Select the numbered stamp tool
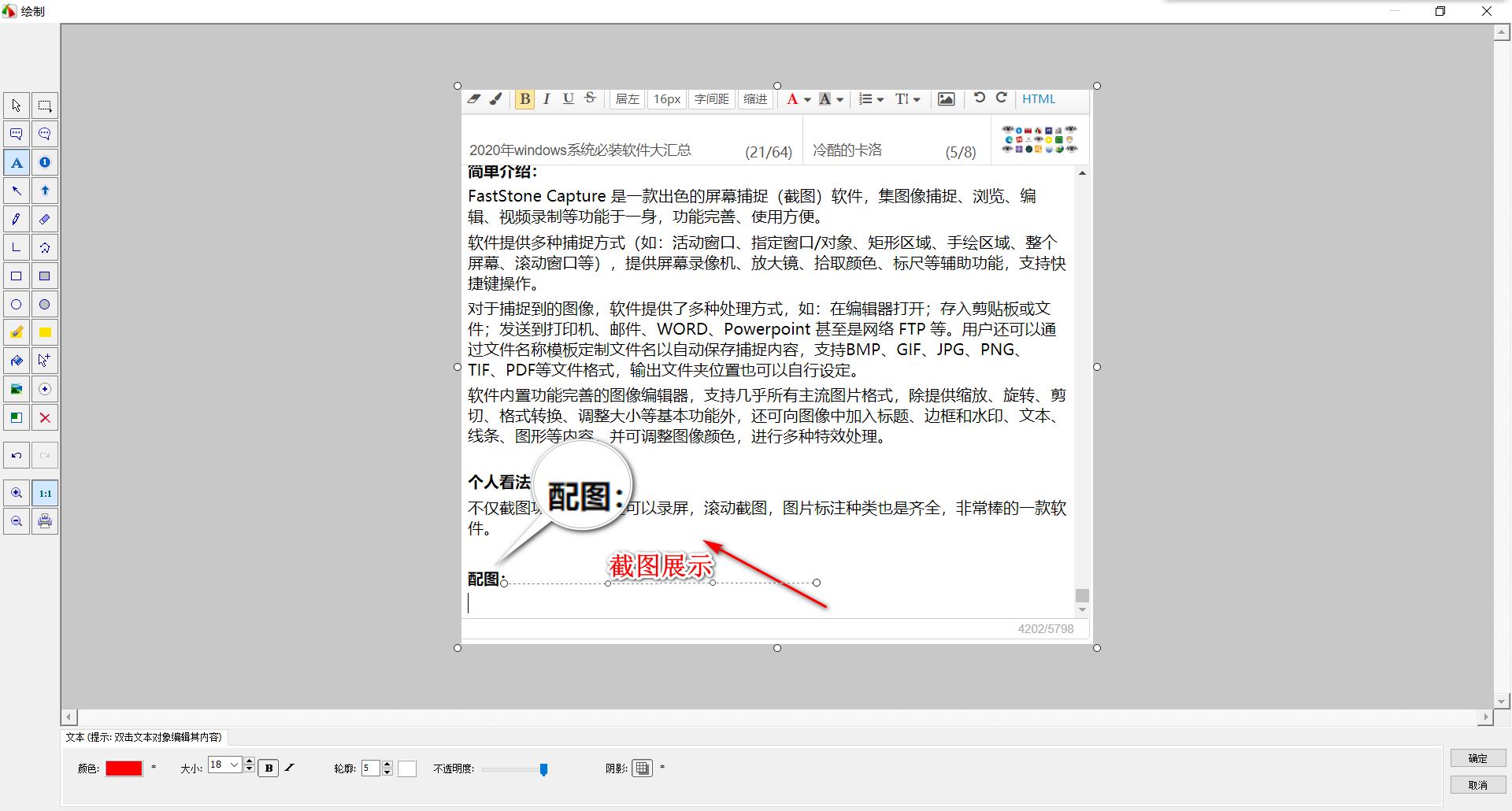The height and width of the screenshot is (811, 1512). (x=45, y=162)
